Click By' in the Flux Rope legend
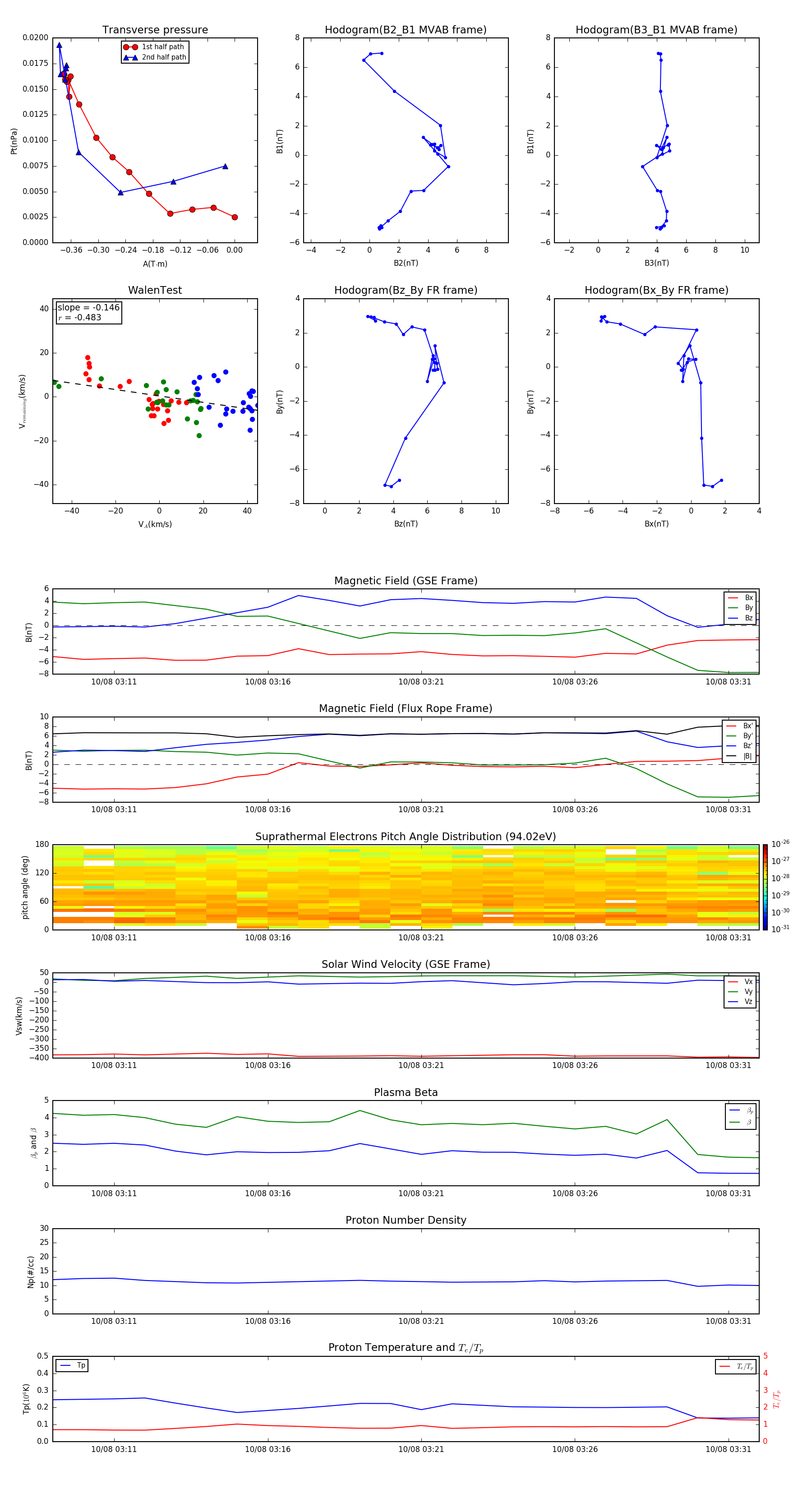 coord(740,736)
